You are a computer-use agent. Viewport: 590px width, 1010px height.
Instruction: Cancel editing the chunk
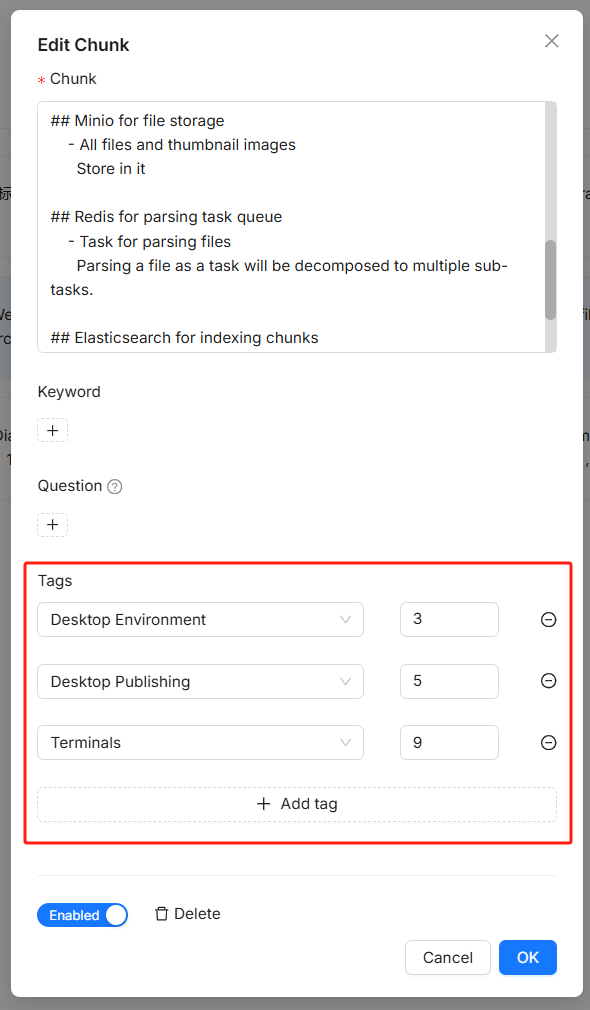pos(448,958)
